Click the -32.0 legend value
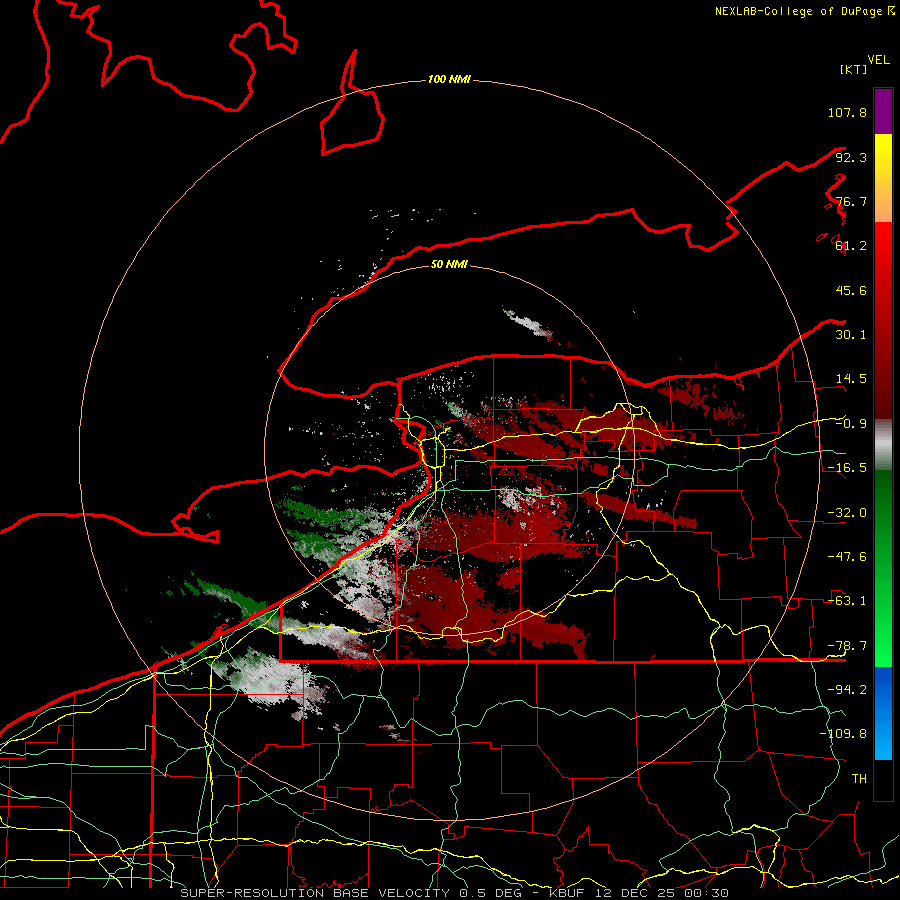Viewport: 900px width, 900px height. coord(847,513)
